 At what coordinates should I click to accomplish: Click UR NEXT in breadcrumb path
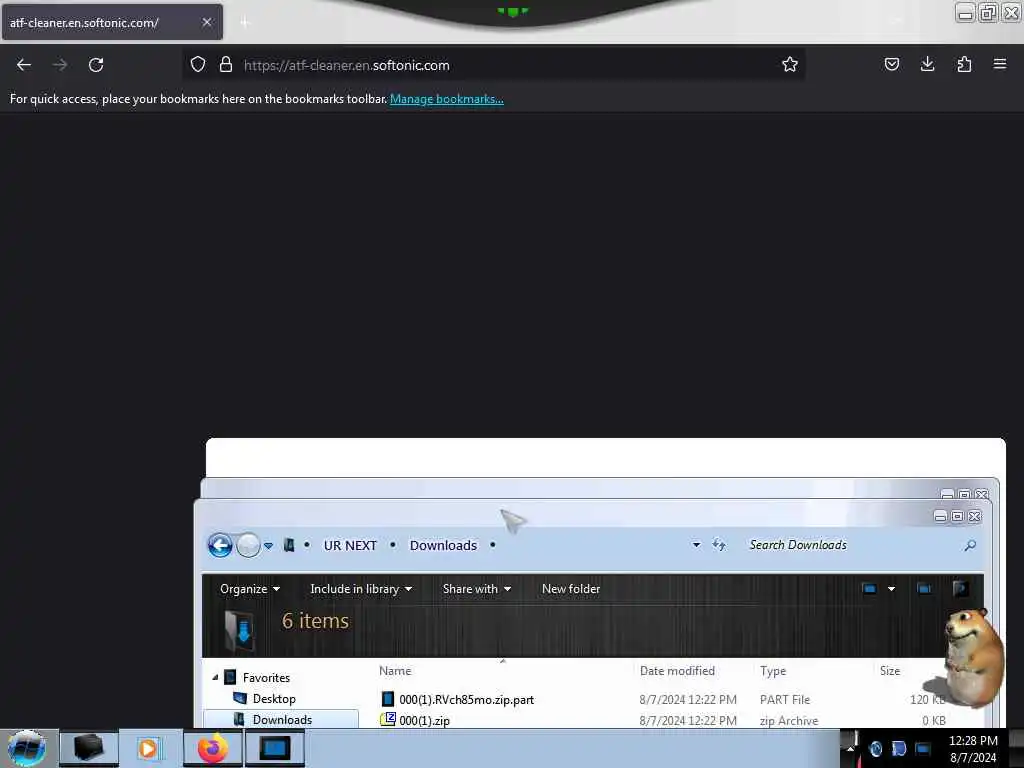tap(350, 545)
